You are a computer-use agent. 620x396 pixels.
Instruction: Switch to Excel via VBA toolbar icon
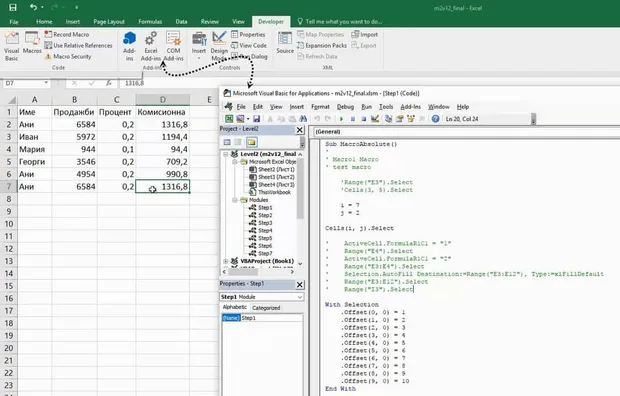pyautogui.click(x=229, y=119)
